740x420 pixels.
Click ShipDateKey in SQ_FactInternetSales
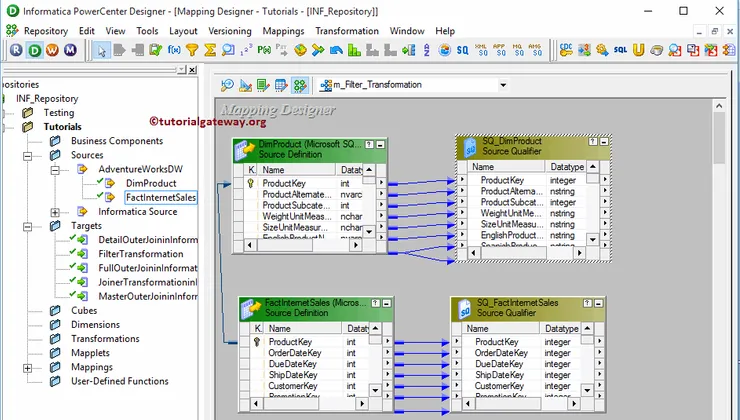pyautogui.click(x=499, y=375)
